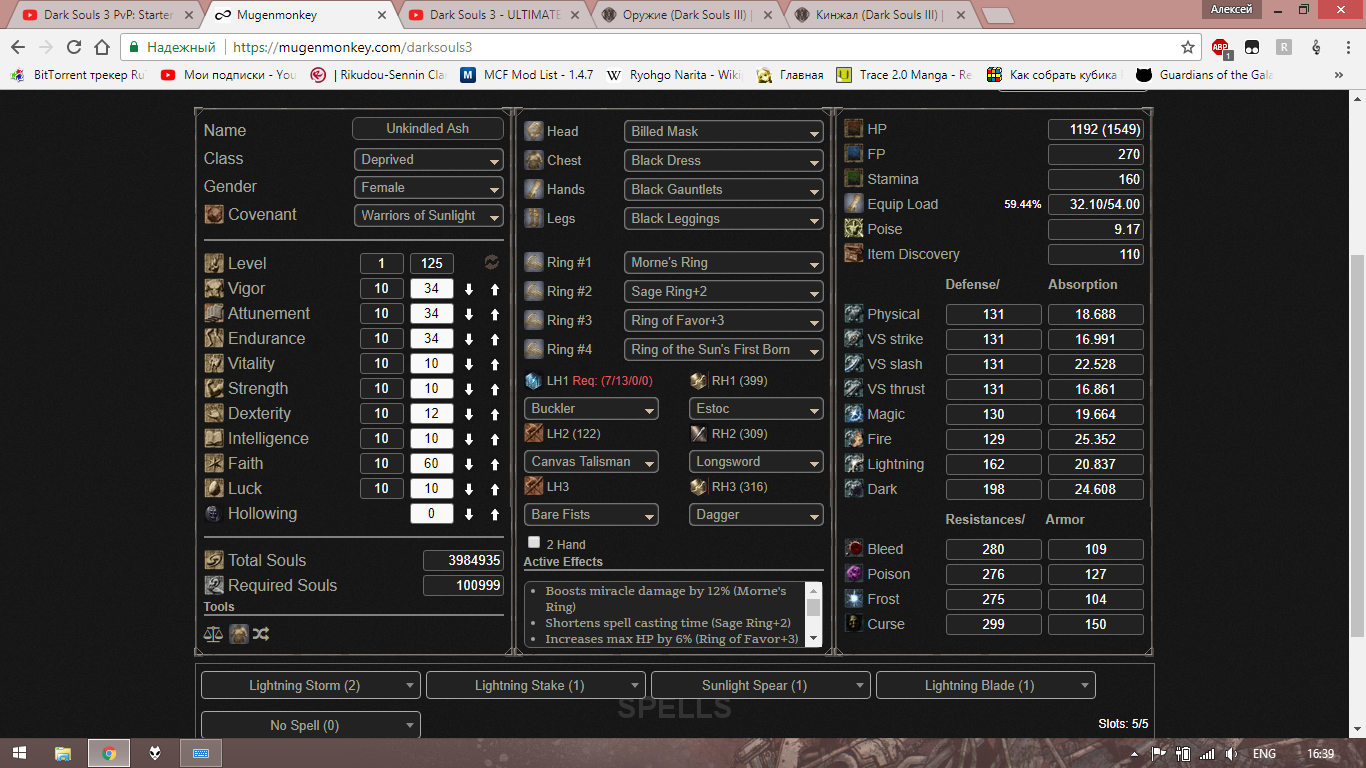Open the Trace 2.0 Manga bookmark
The width and height of the screenshot is (1366, 768).
[x=904, y=75]
